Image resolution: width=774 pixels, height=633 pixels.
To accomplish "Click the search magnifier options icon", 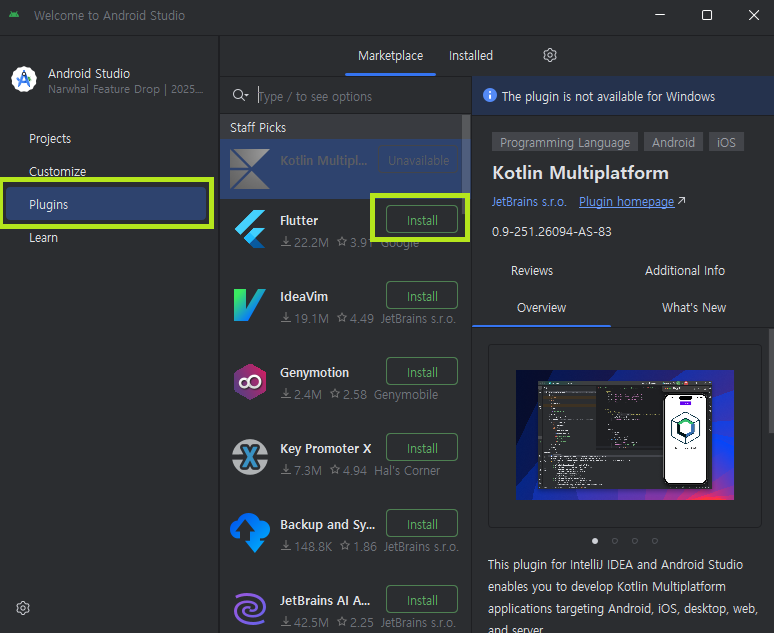I will click(x=240, y=95).
